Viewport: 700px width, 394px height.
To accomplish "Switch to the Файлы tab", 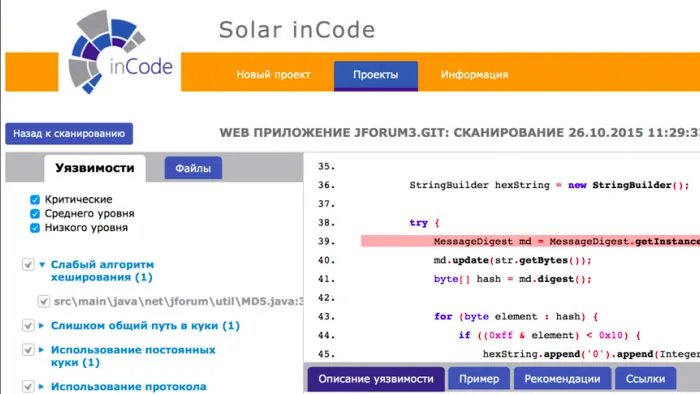I will (x=193, y=168).
